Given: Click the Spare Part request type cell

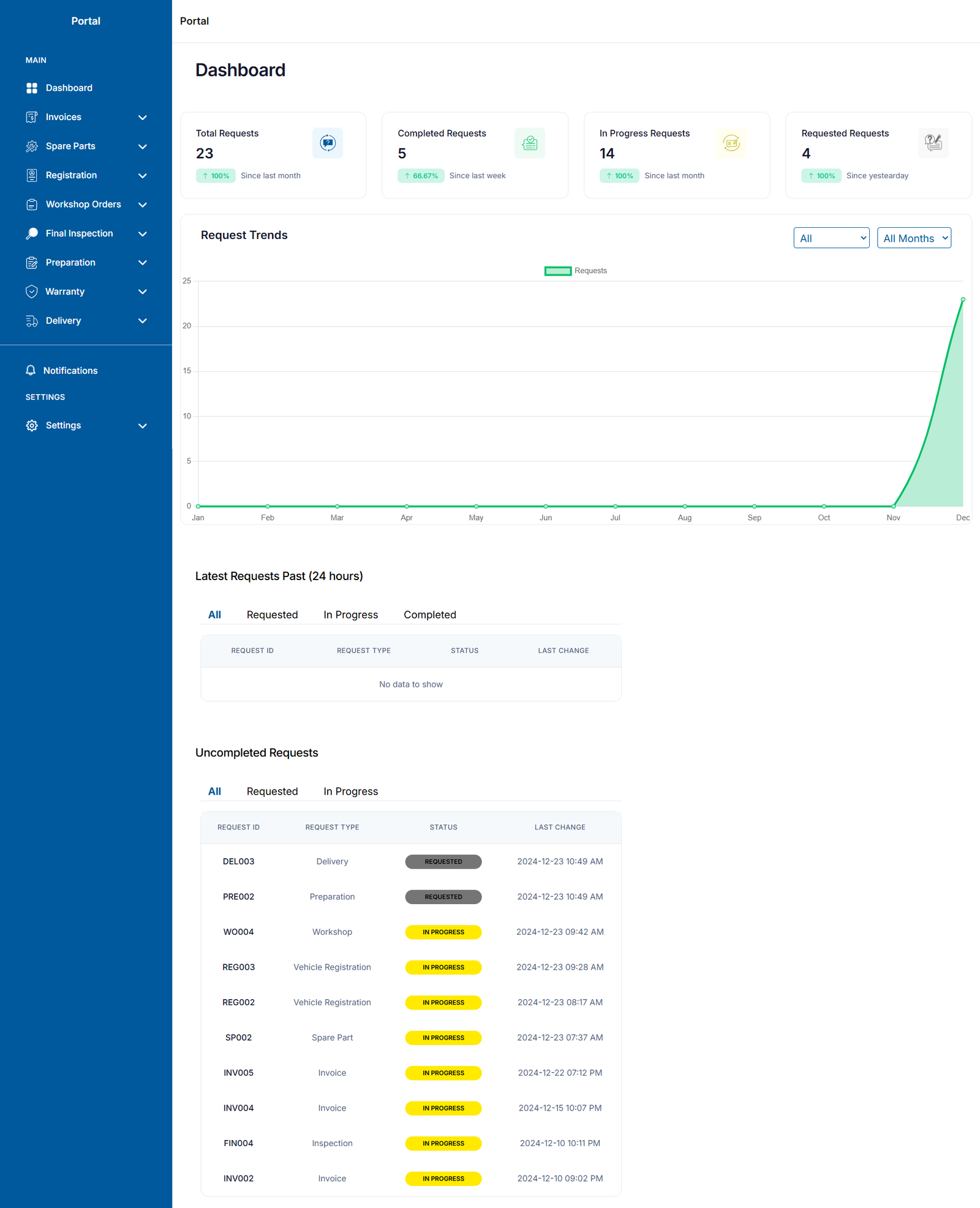Looking at the screenshot, I should 332,1038.
